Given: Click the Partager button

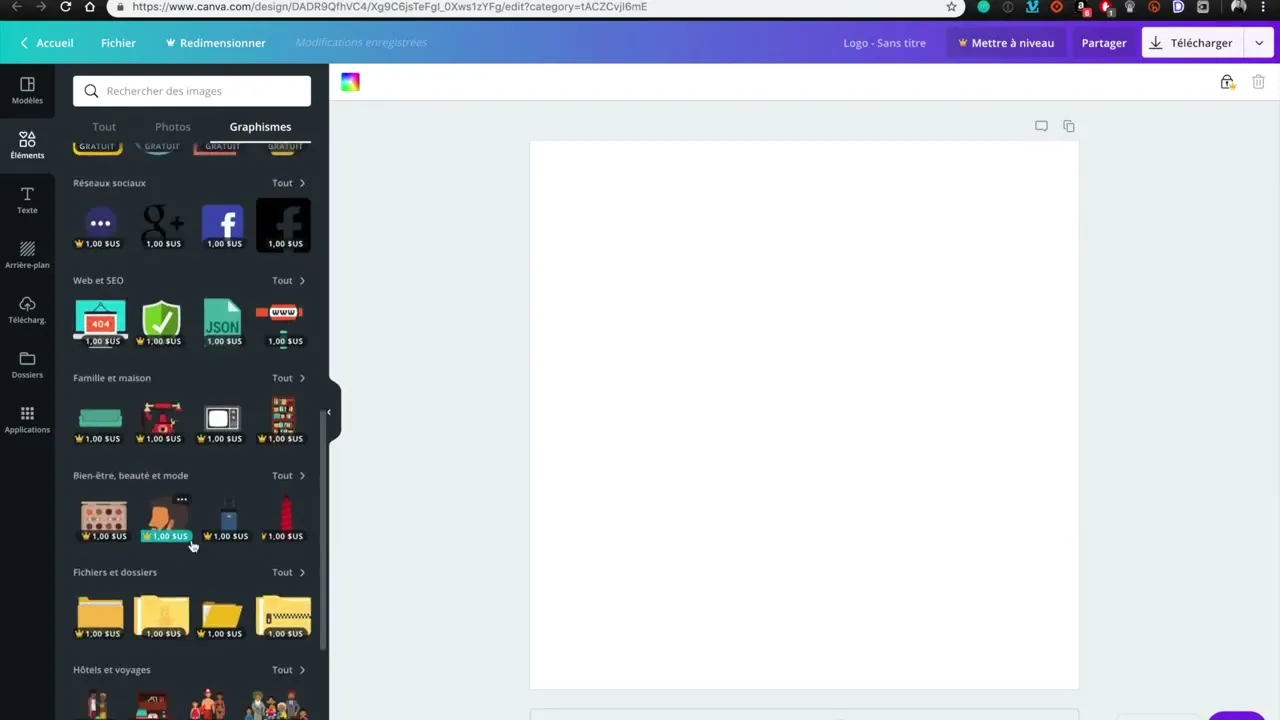Looking at the screenshot, I should (1103, 43).
